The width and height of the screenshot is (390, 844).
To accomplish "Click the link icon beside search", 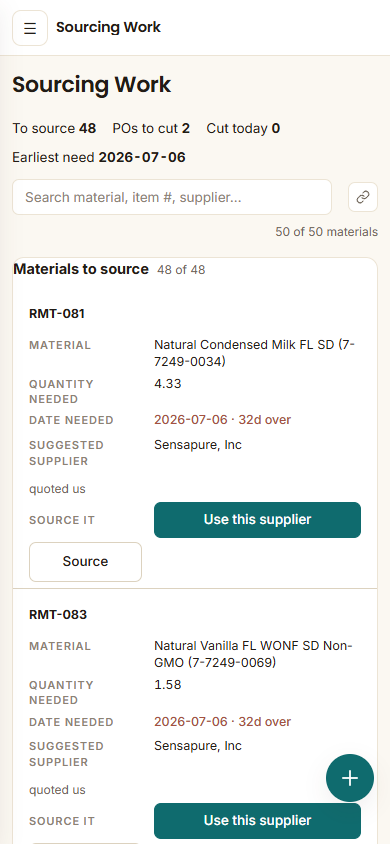I will click(x=363, y=197).
